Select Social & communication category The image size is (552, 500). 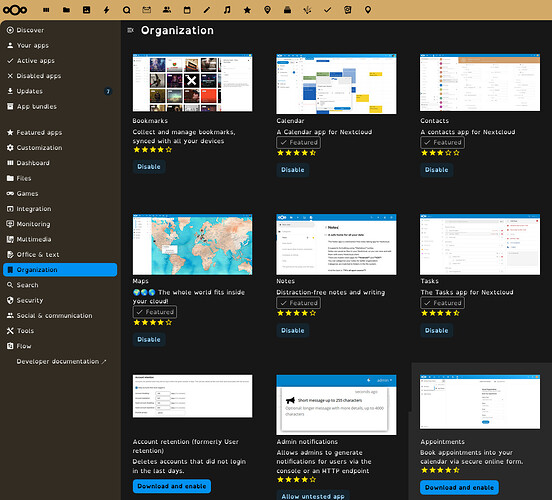click(x=60, y=315)
